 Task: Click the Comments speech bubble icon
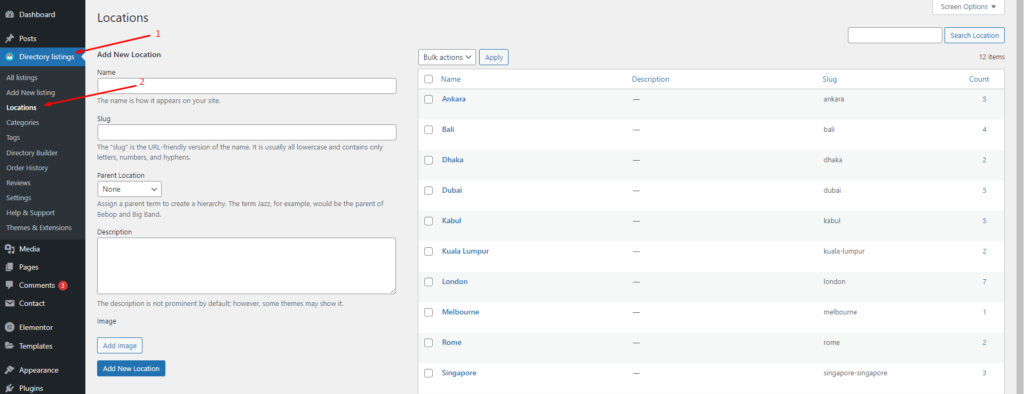pos(10,286)
